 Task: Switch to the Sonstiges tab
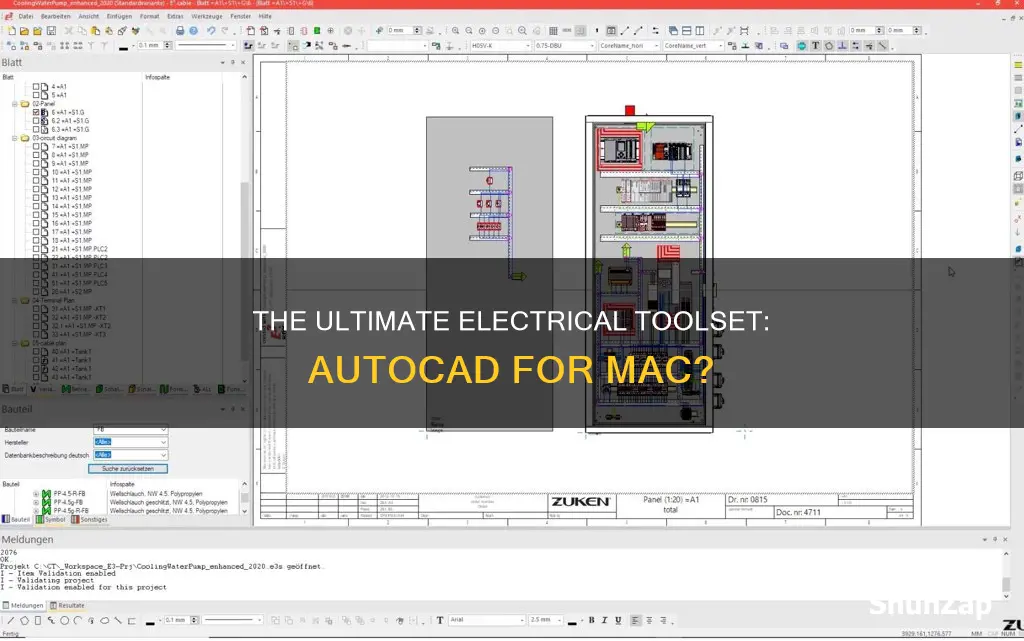pyautogui.click(x=89, y=520)
